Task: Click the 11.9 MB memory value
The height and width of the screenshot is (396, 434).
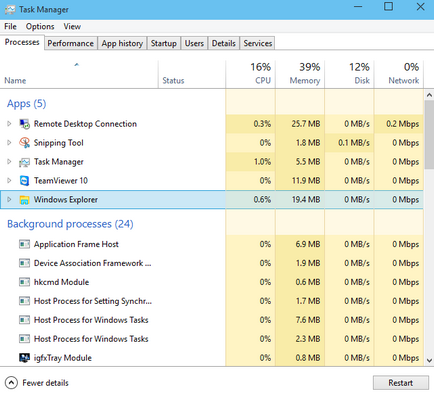Action: coord(306,181)
